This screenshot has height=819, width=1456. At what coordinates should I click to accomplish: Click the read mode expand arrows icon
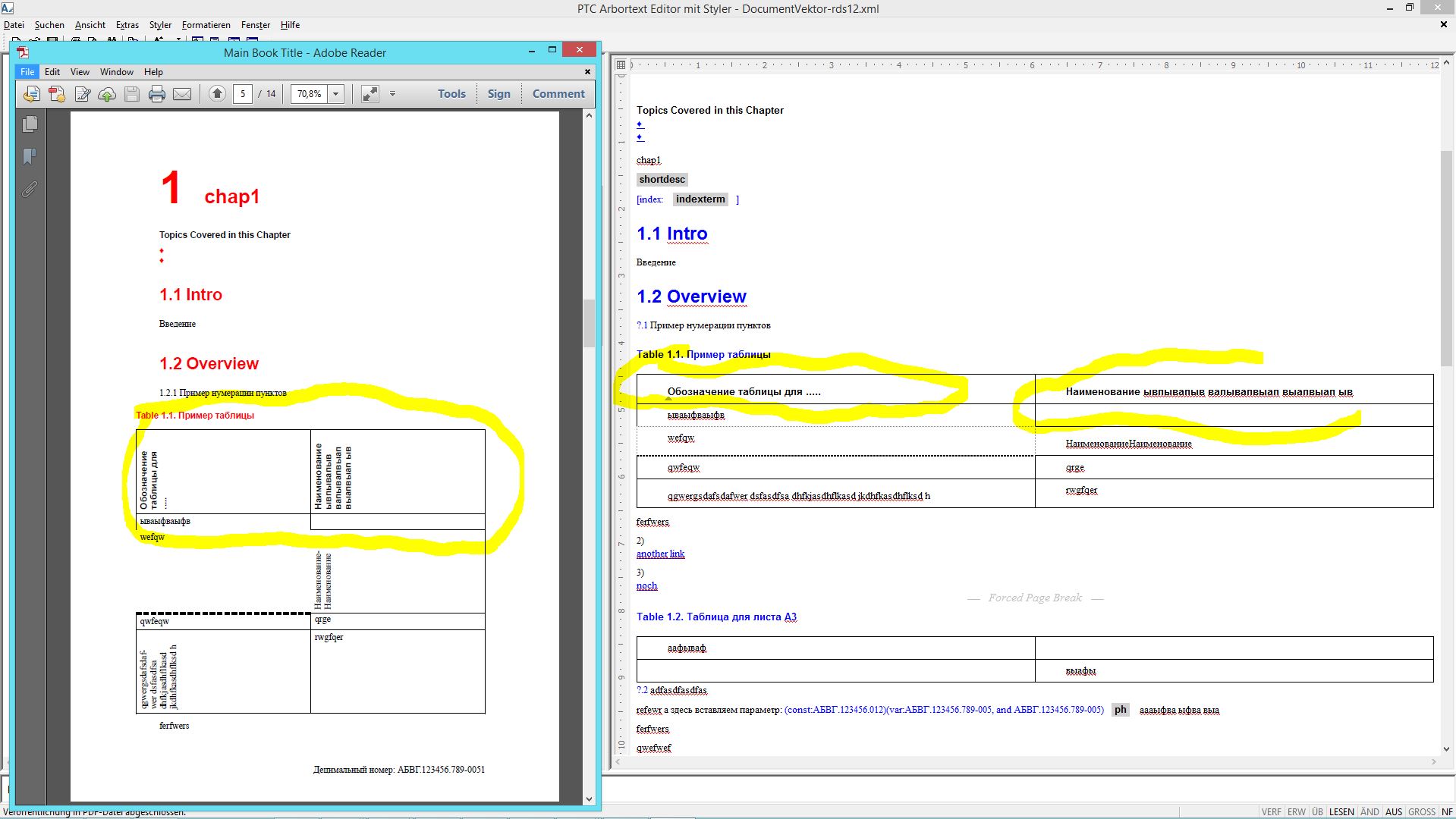[370, 94]
